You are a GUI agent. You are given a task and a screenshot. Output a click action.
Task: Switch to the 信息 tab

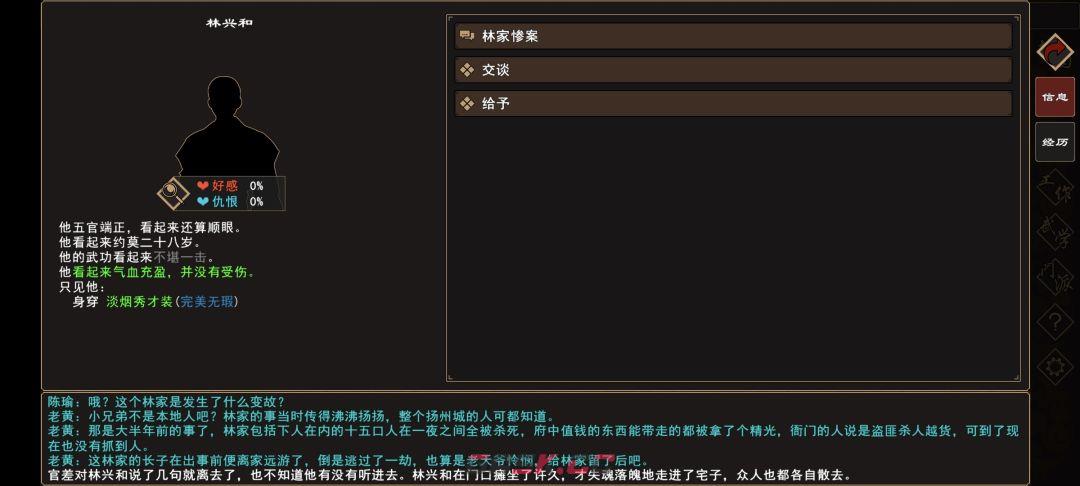(x=1055, y=97)
